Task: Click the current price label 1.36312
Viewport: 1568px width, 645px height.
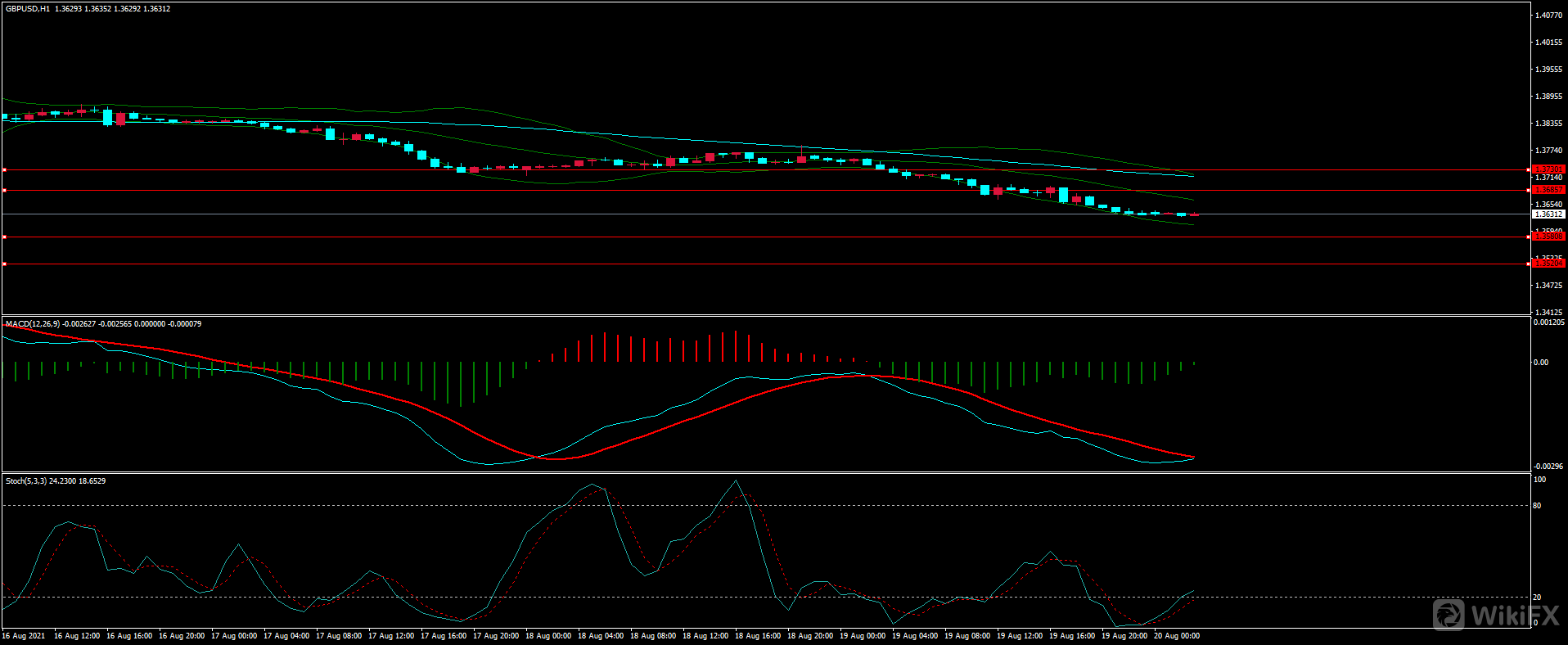Action: 1548,214
